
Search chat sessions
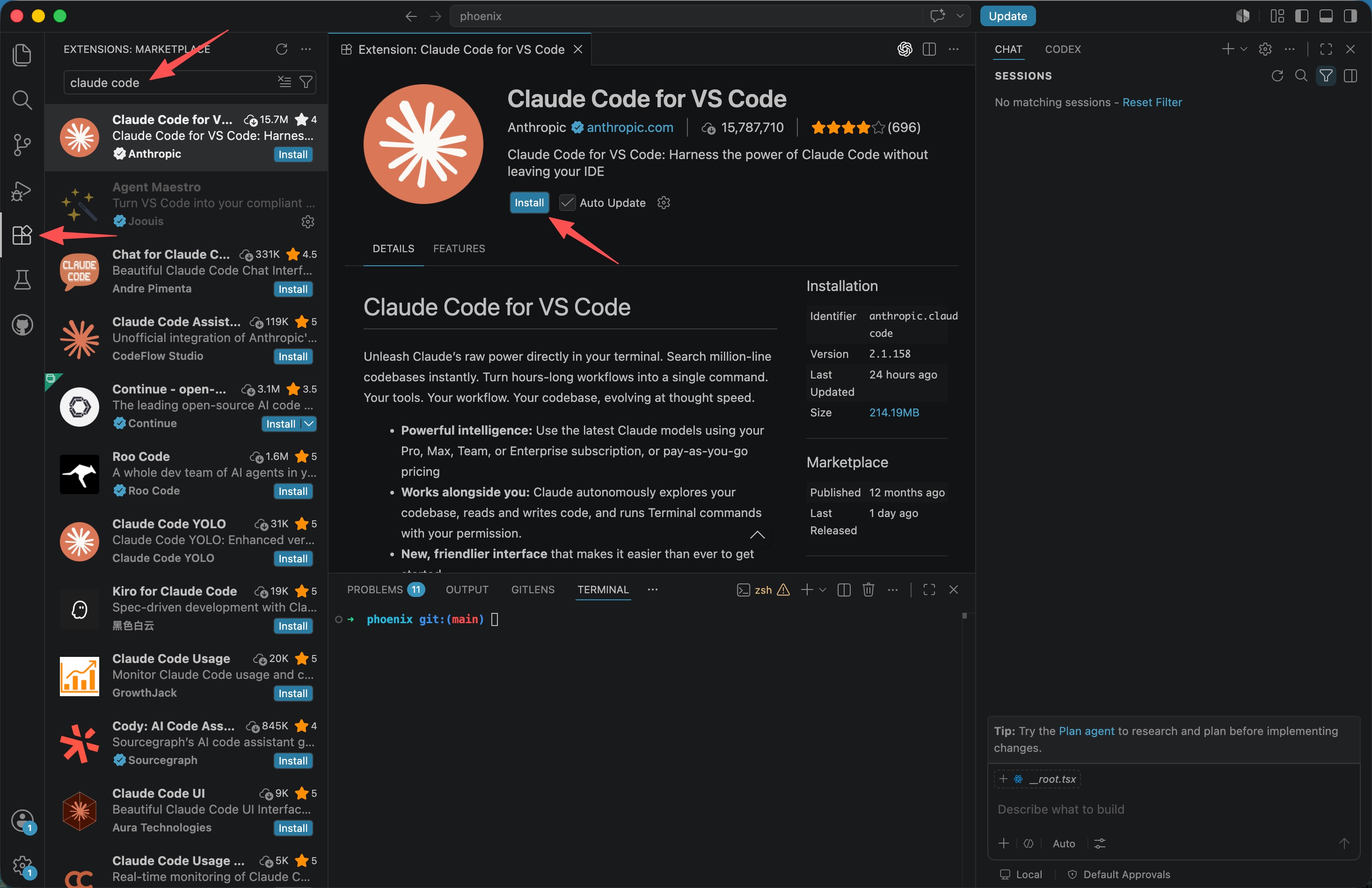[1301, 75]
